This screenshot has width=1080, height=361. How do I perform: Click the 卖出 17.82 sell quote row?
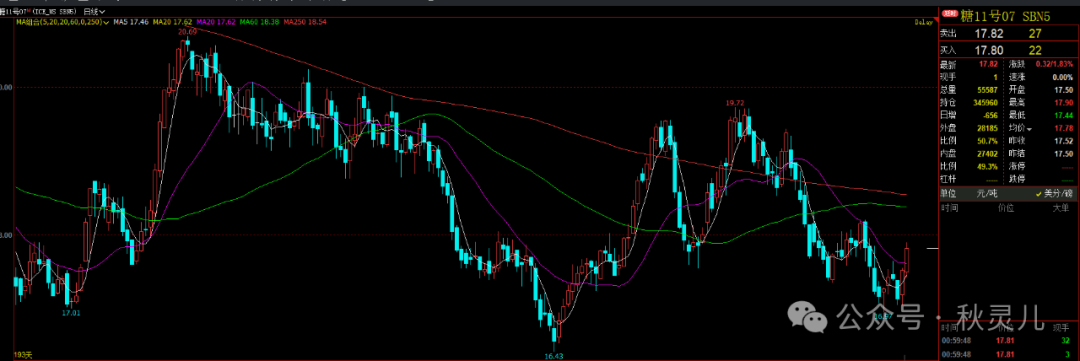tap(1008, 33)
